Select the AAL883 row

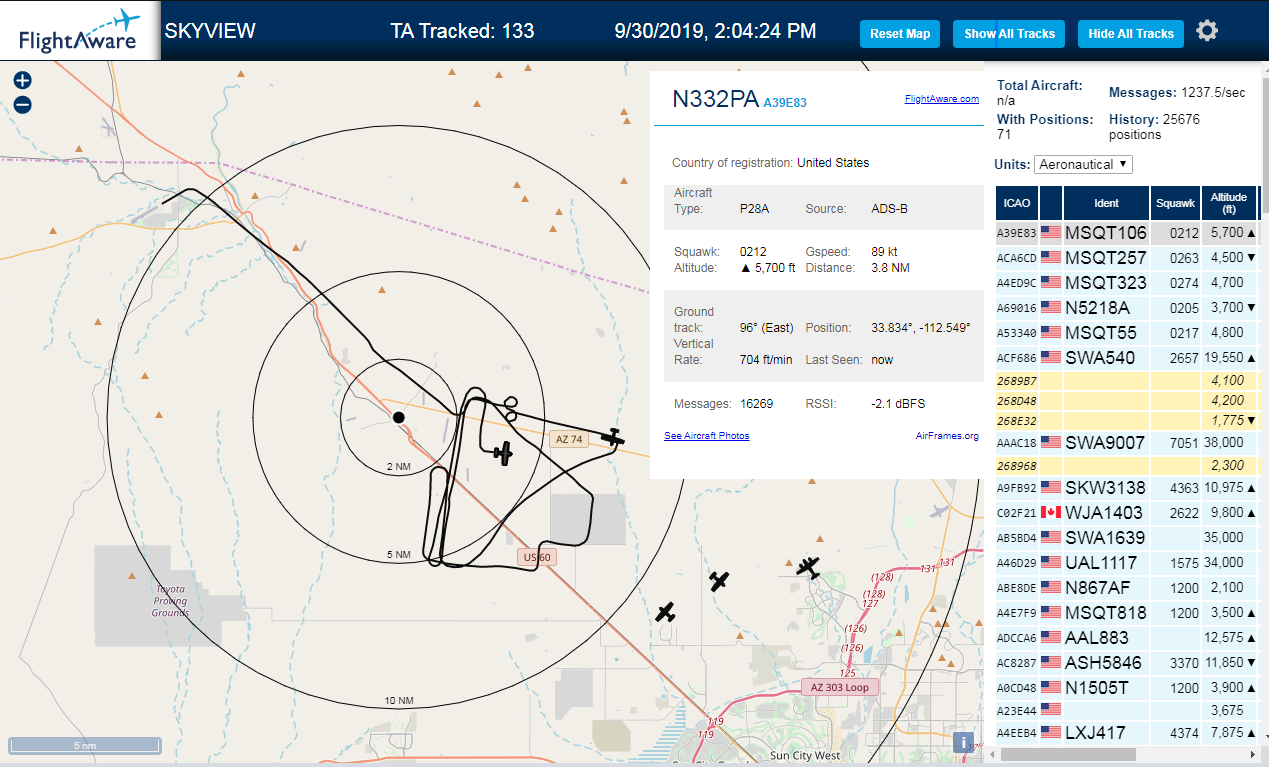click(x=1126, y=638)
